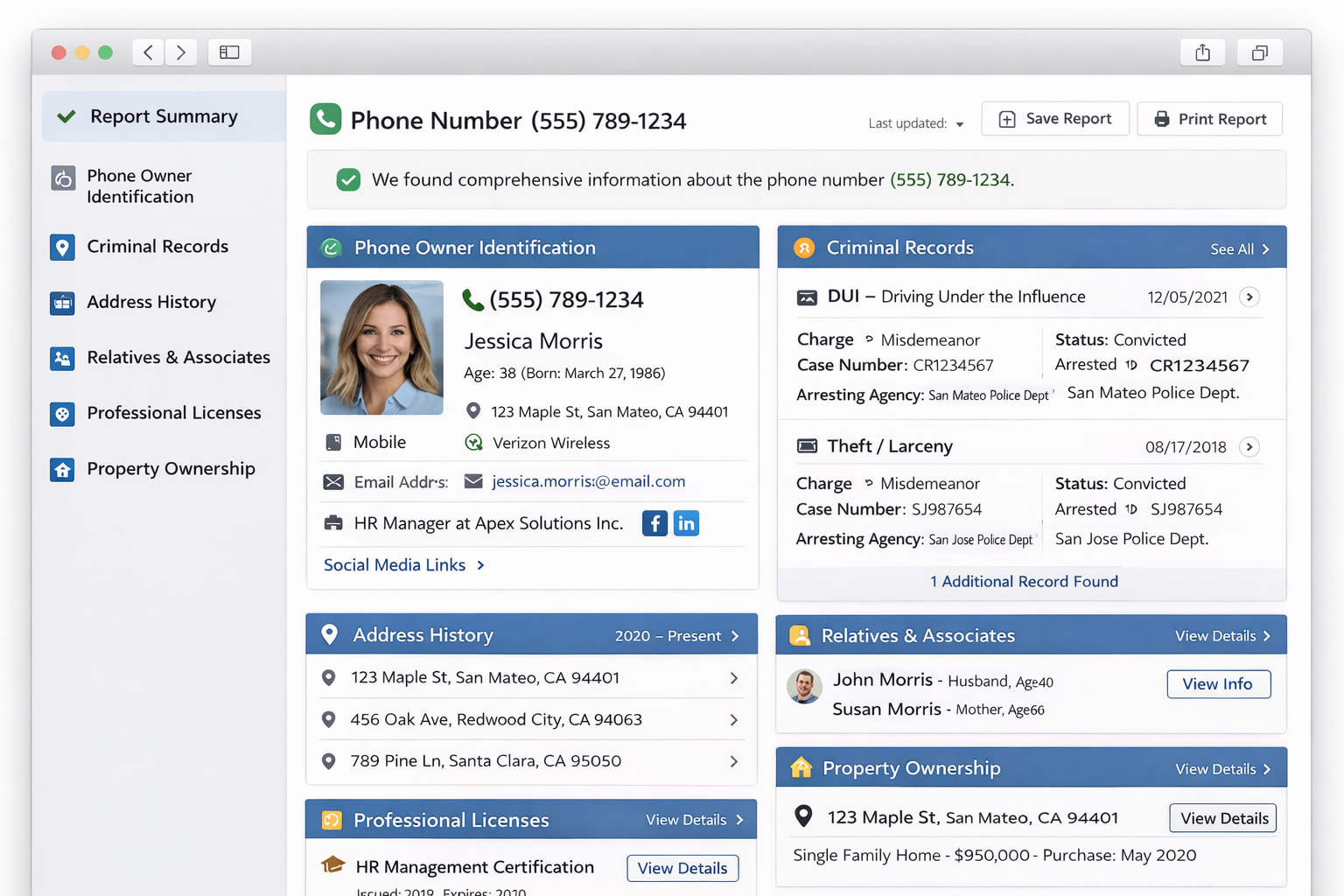Click the Facebook icon next to HR Manager
Image resolution: width=1344 pixels, height=896 pixels.
click(x=654, y=523)
